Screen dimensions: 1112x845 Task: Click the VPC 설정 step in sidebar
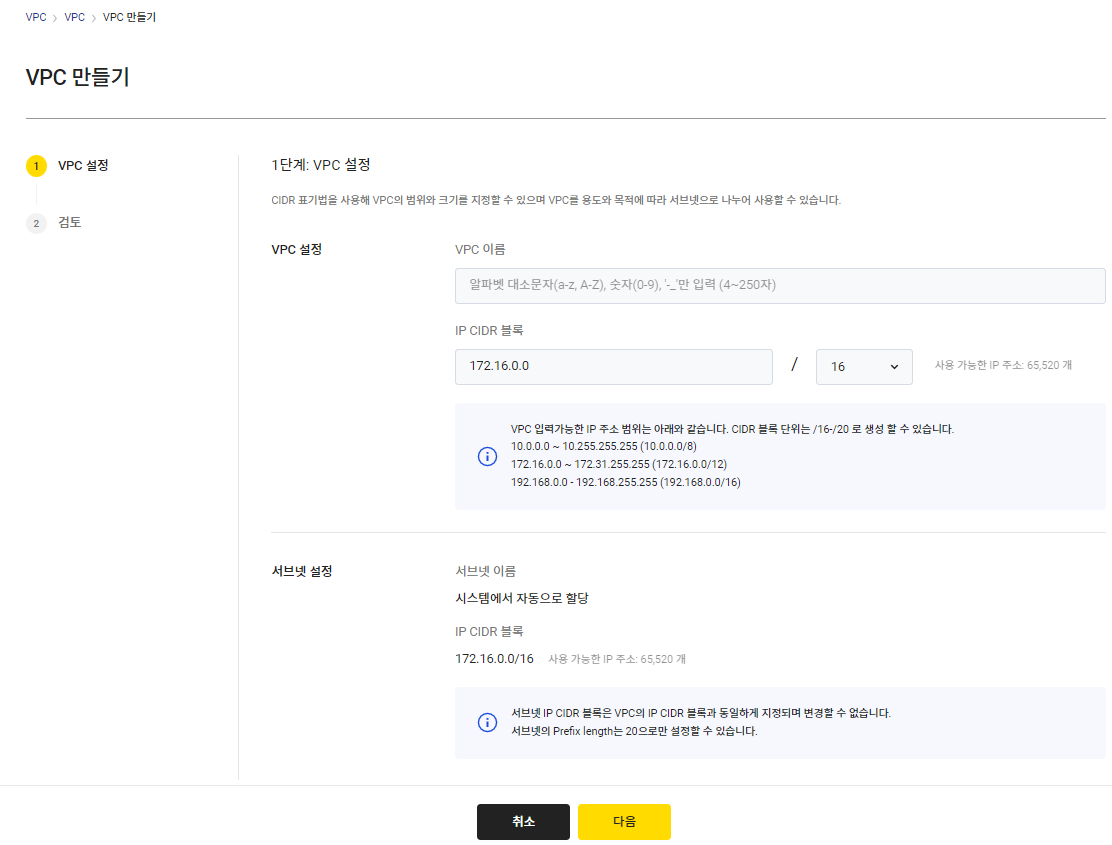pyautogui.click(x=79, y=165)
